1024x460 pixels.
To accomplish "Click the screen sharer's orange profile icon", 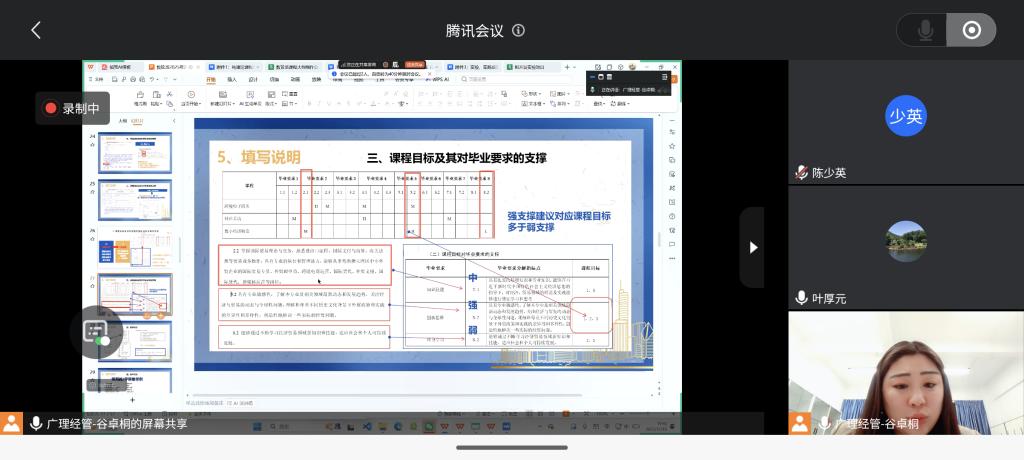I will point(12,423).
